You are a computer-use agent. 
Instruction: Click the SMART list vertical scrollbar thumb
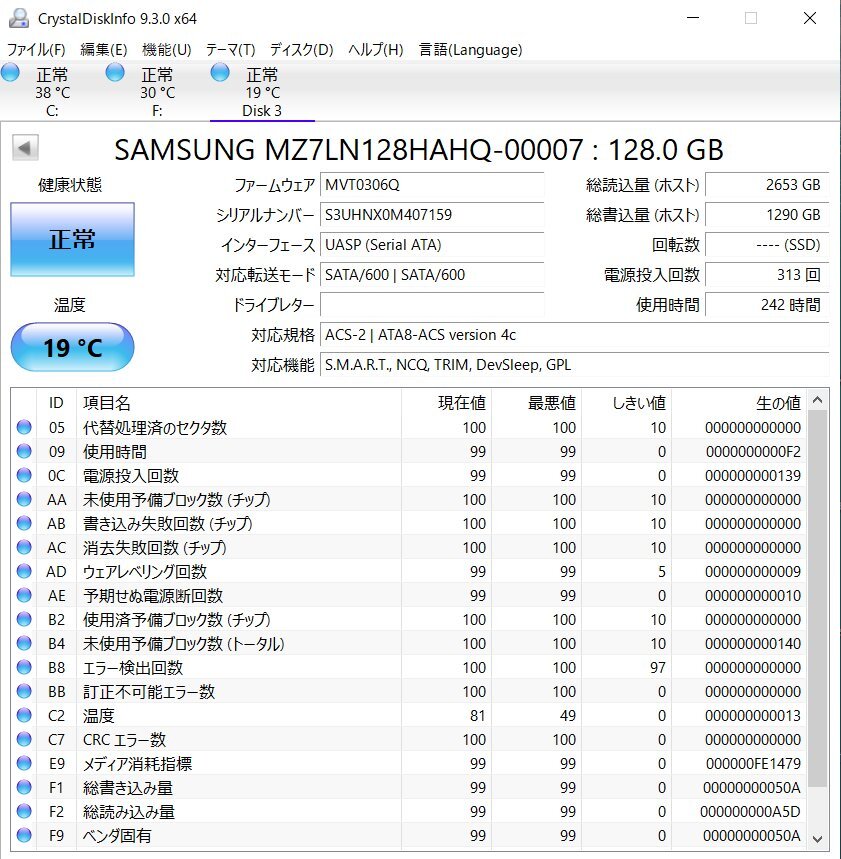[817, 599]
